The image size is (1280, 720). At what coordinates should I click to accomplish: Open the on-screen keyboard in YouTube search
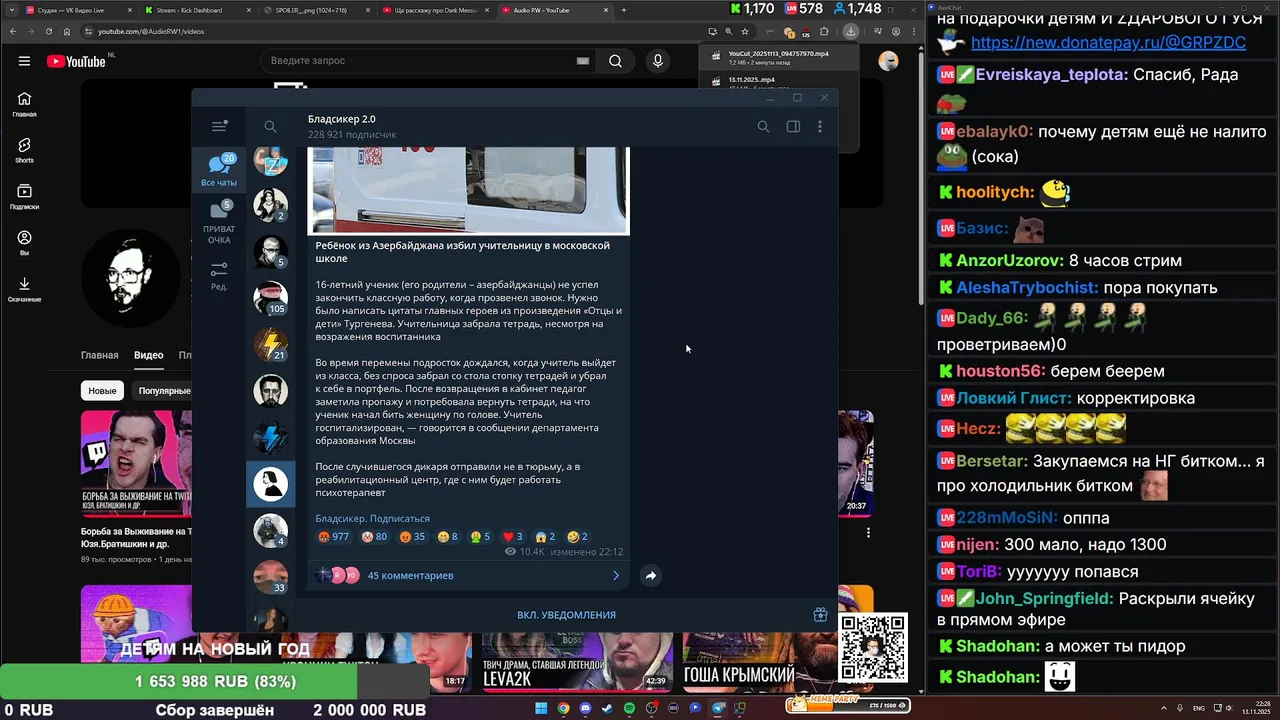tap(583, 61)
